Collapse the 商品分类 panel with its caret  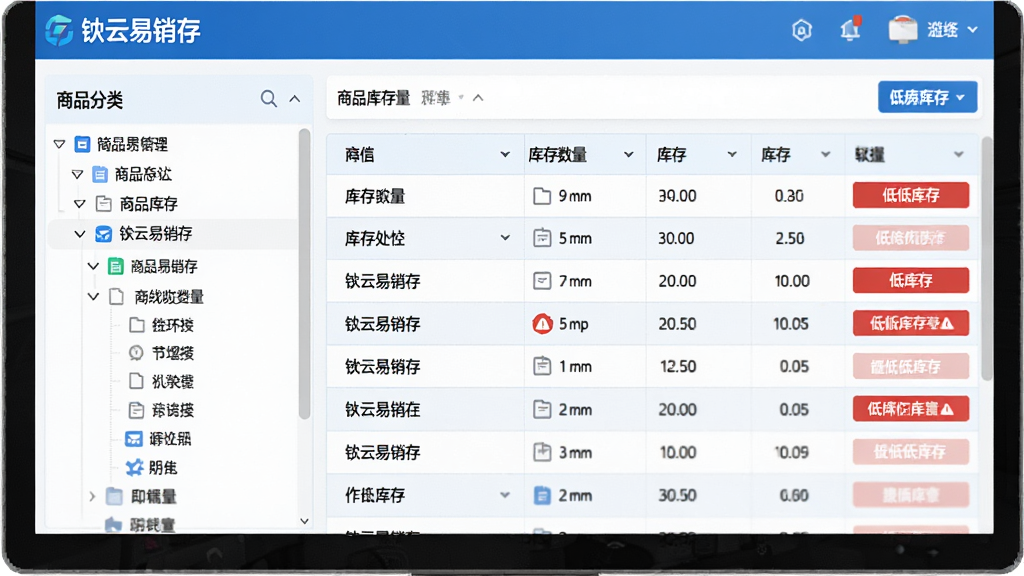295,99
